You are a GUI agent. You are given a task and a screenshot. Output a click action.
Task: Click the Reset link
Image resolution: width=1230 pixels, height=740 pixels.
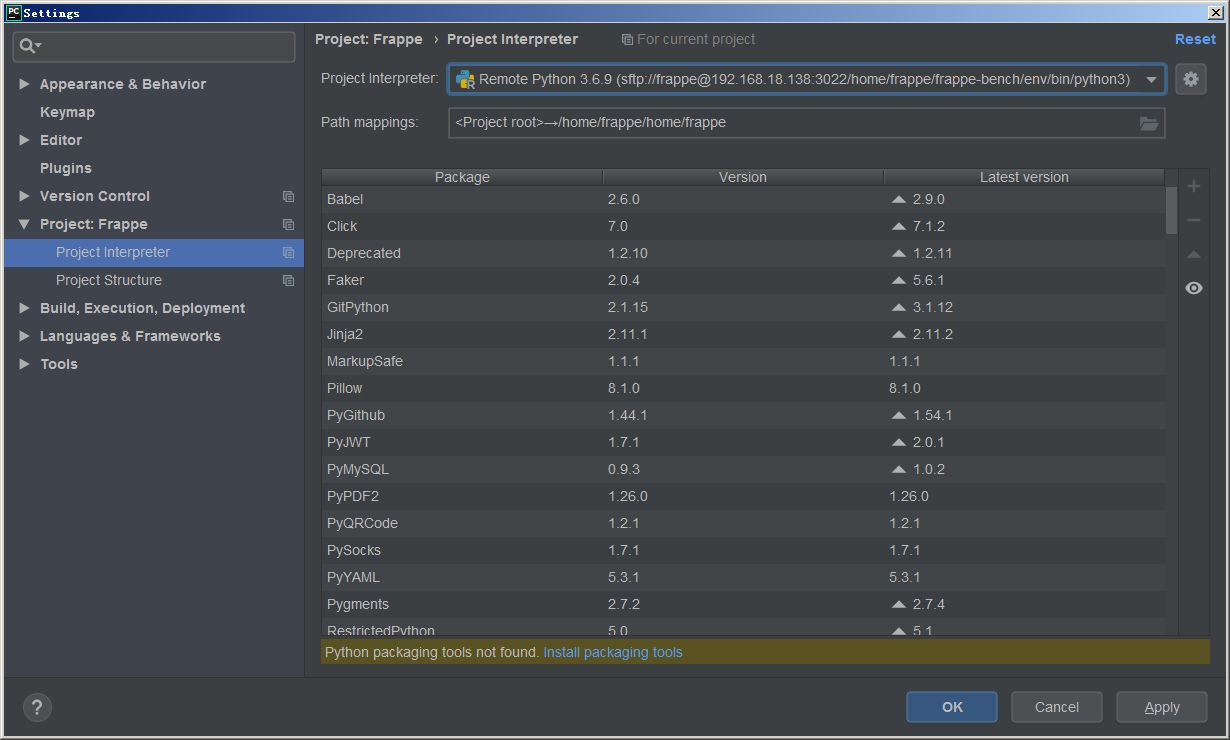point(1195,39)
